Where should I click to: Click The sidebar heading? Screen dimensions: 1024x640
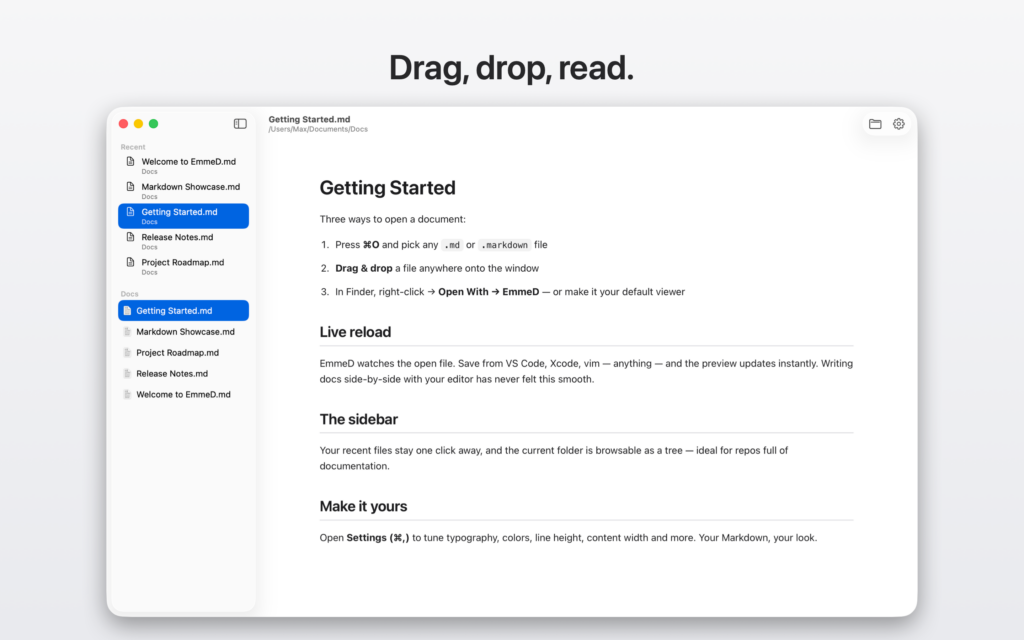tap(359, 419)
